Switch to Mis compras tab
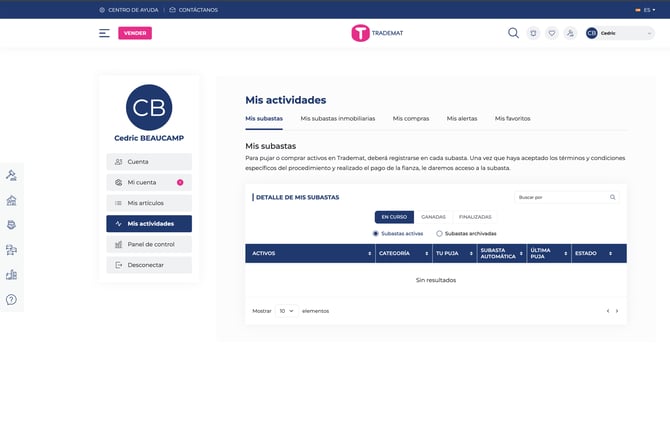 click(x=411, y=118)
